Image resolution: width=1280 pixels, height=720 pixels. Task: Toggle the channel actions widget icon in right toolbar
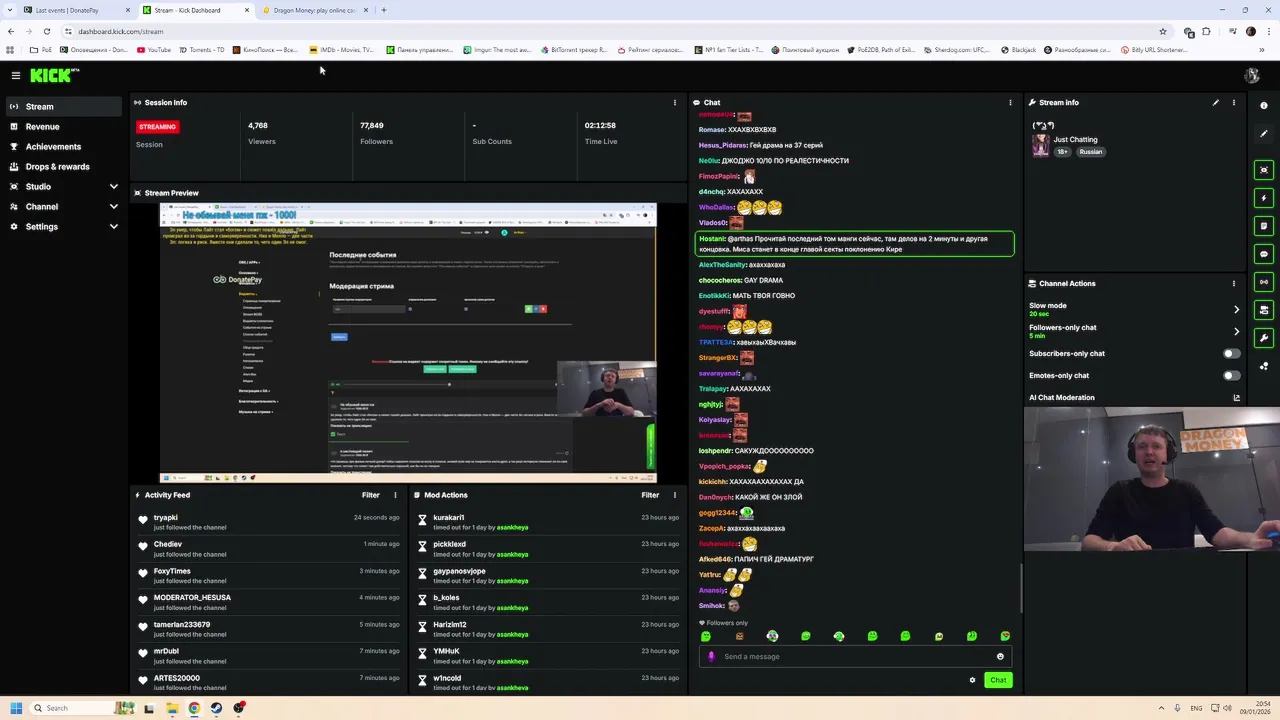(x=1264, y=310)
